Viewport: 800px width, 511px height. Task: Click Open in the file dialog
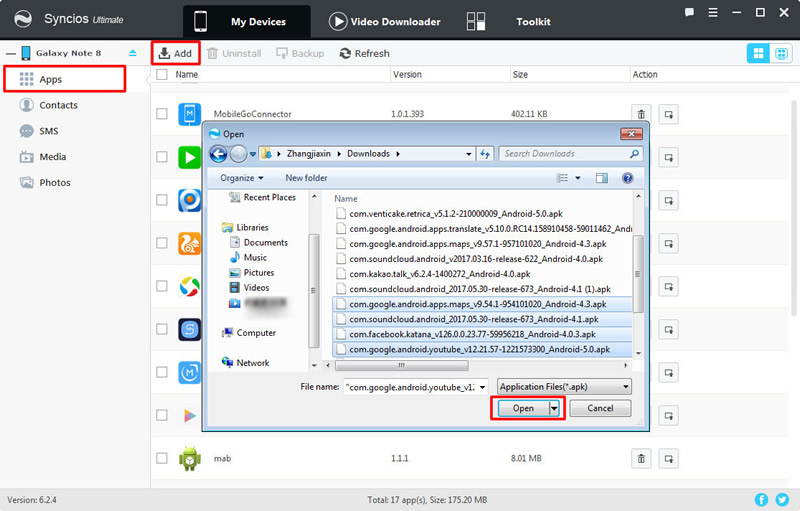tap(523, 408)
